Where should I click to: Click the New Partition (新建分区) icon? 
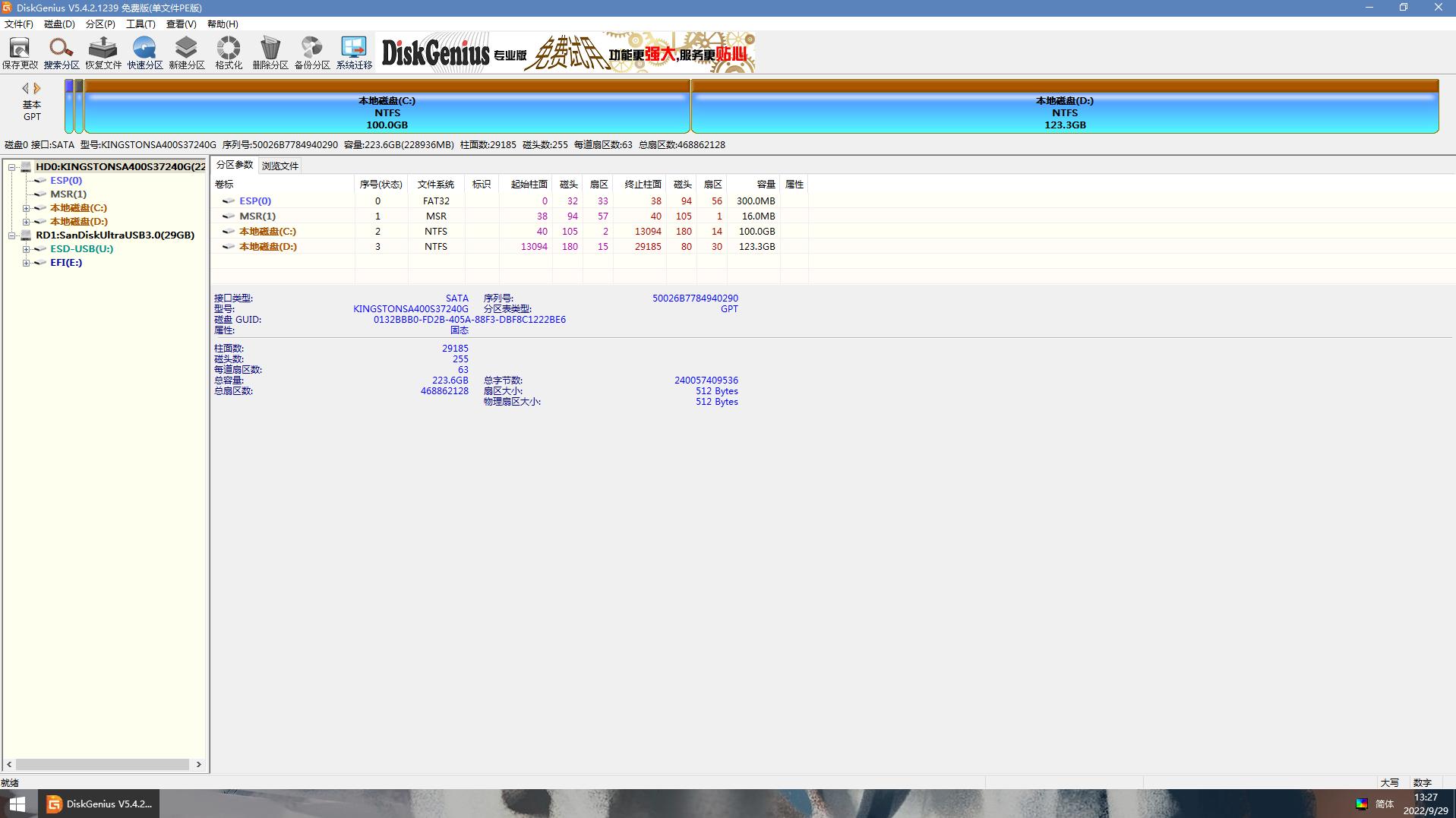[x=186, y=52]
